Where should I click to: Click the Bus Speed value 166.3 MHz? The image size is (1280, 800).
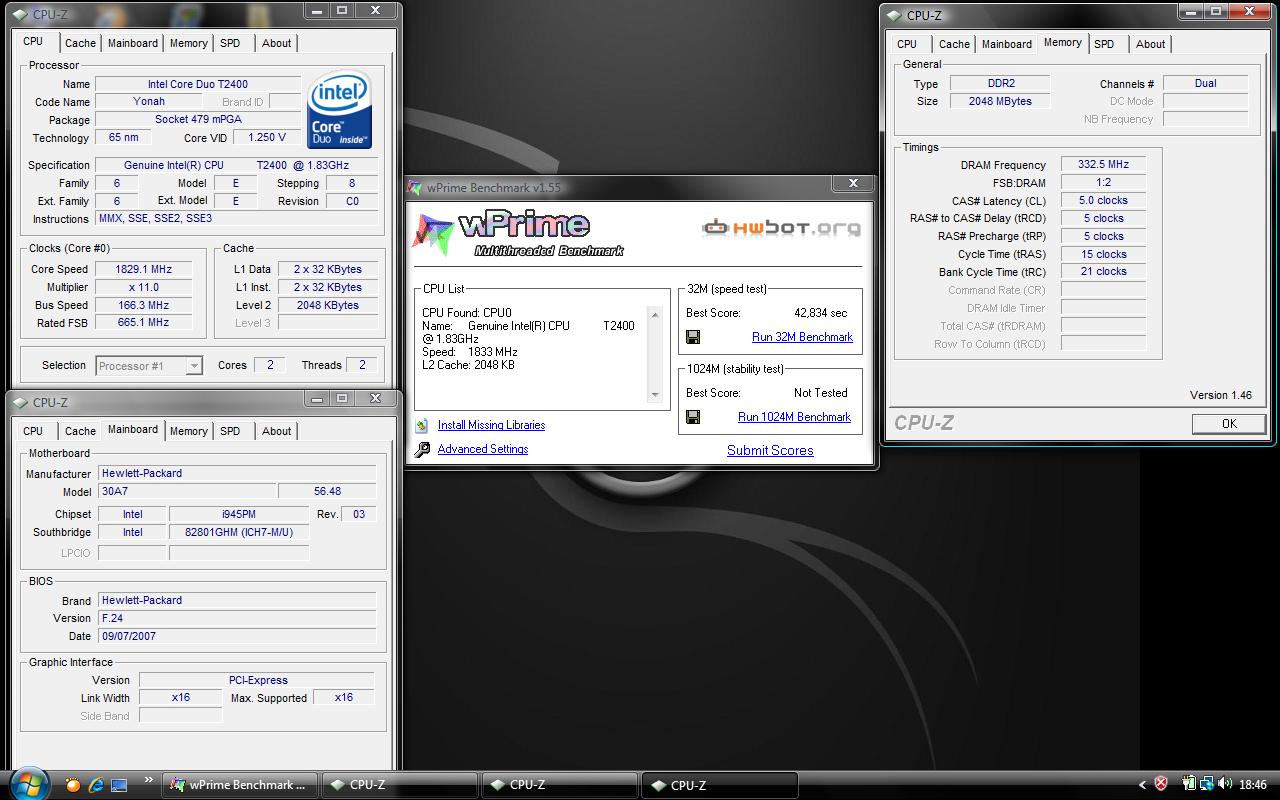point(144,305)
